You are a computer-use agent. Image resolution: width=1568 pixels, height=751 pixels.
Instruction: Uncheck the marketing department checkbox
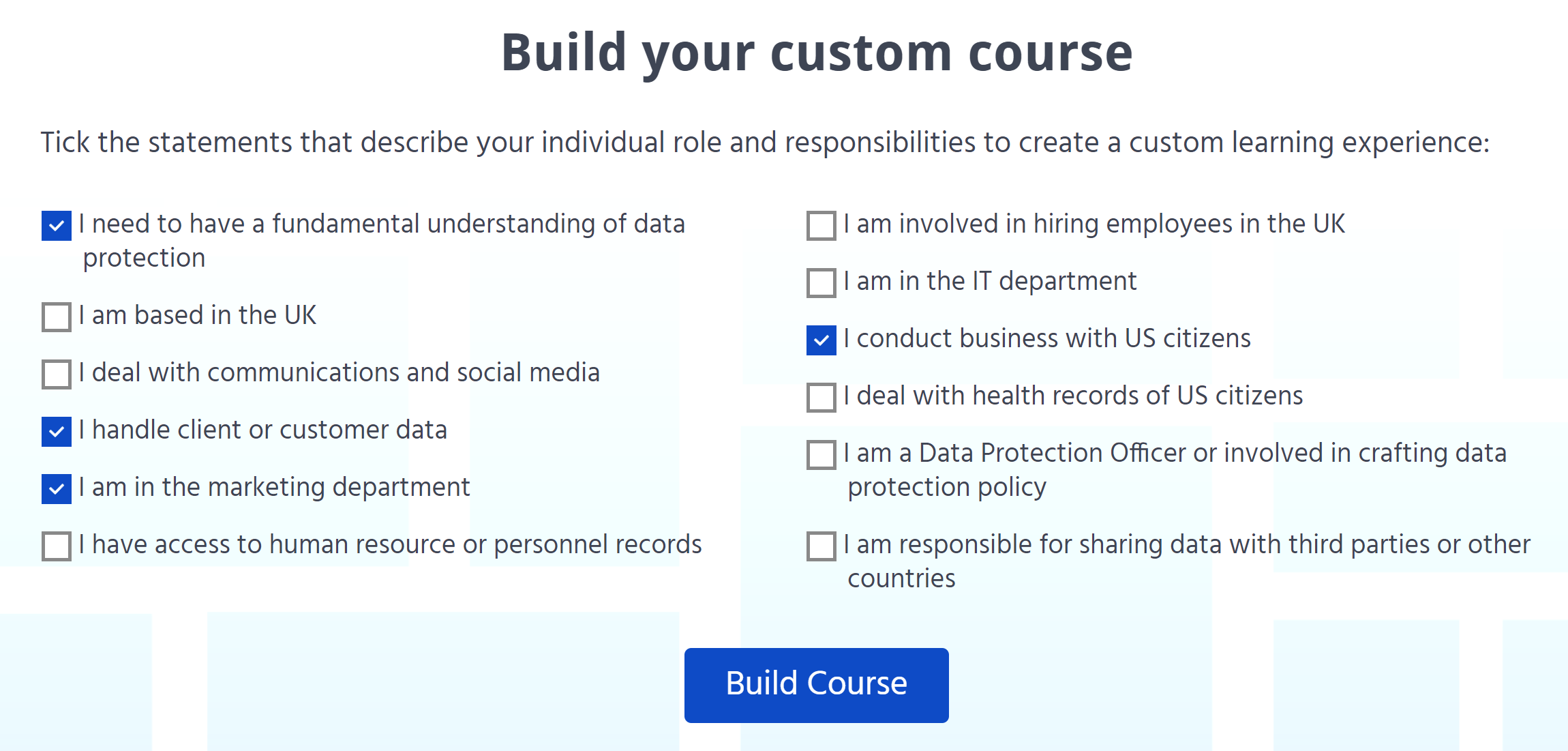click(57, 489)
